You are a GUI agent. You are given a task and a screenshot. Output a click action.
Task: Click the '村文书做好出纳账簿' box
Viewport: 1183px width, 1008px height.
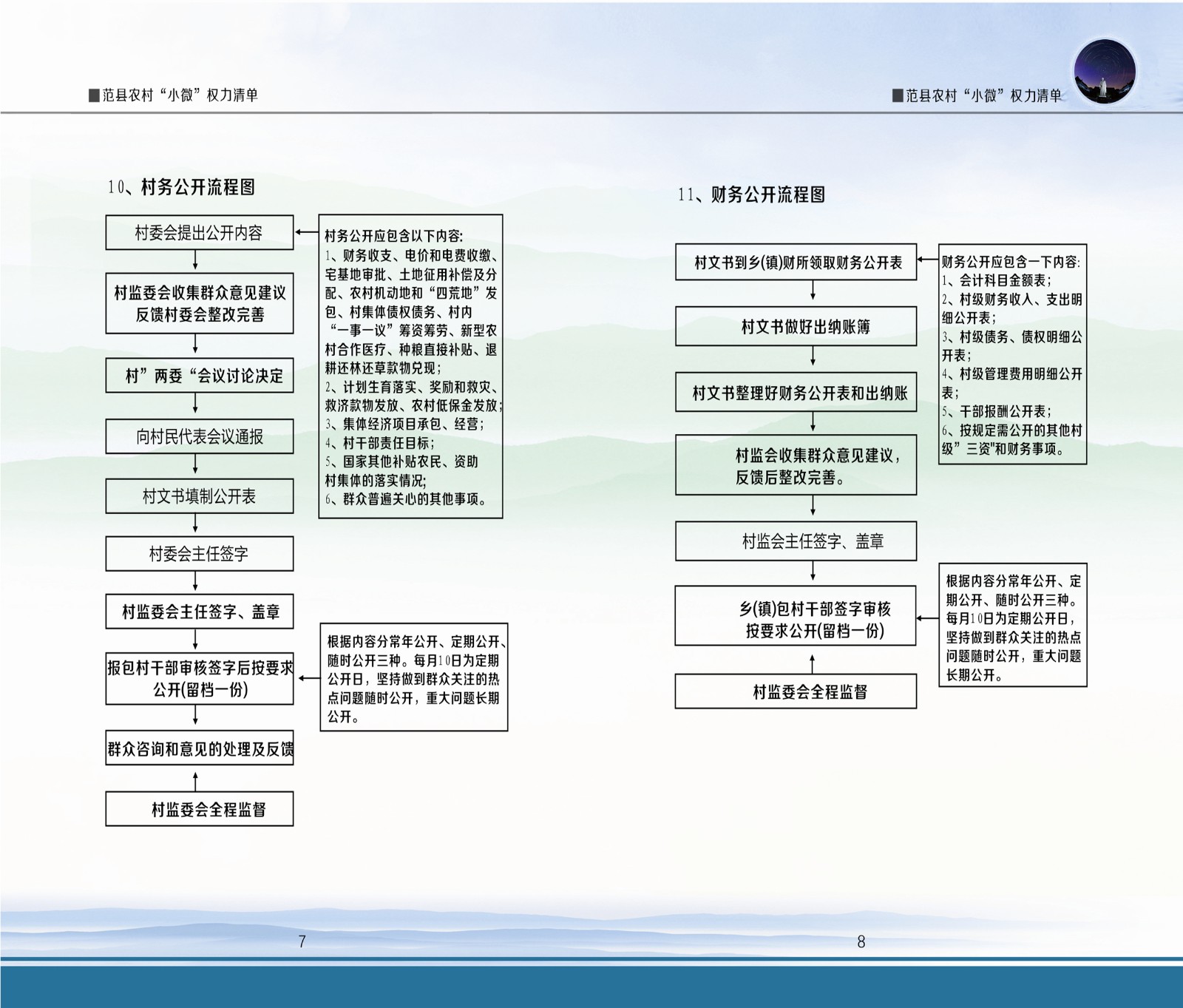click(x=796, y=327)
